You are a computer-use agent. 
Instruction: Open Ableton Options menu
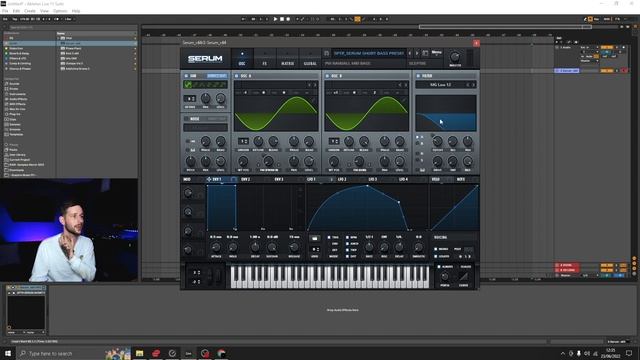click(60, 11)
